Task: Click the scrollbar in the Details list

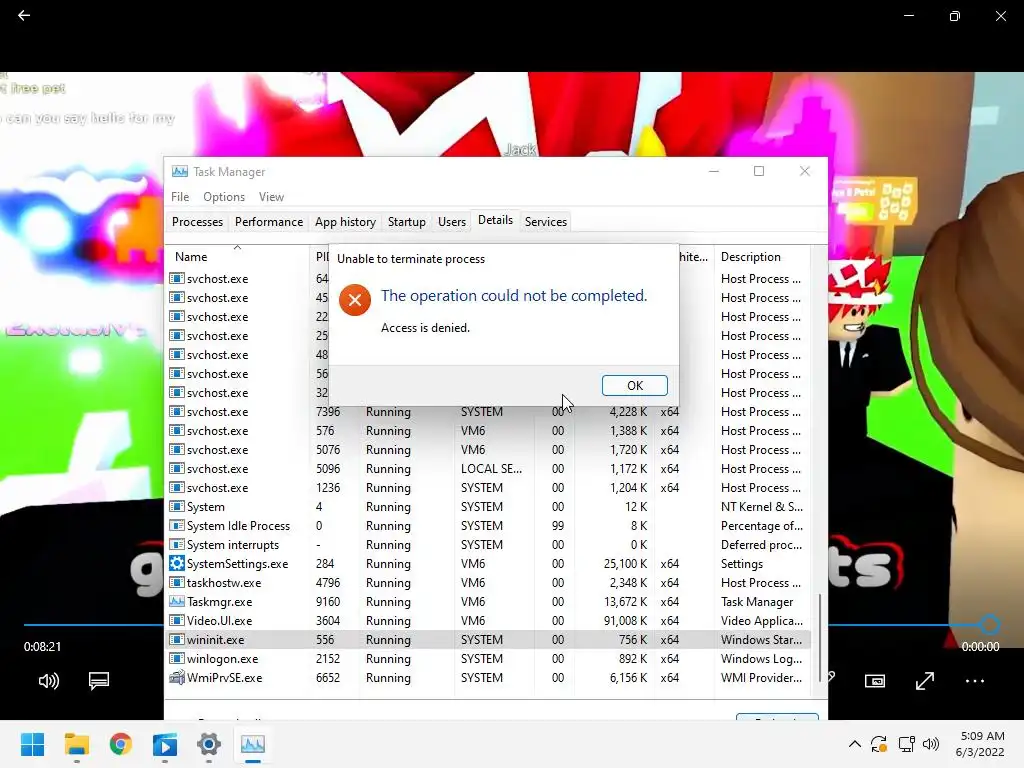Action: pos(820,638)
